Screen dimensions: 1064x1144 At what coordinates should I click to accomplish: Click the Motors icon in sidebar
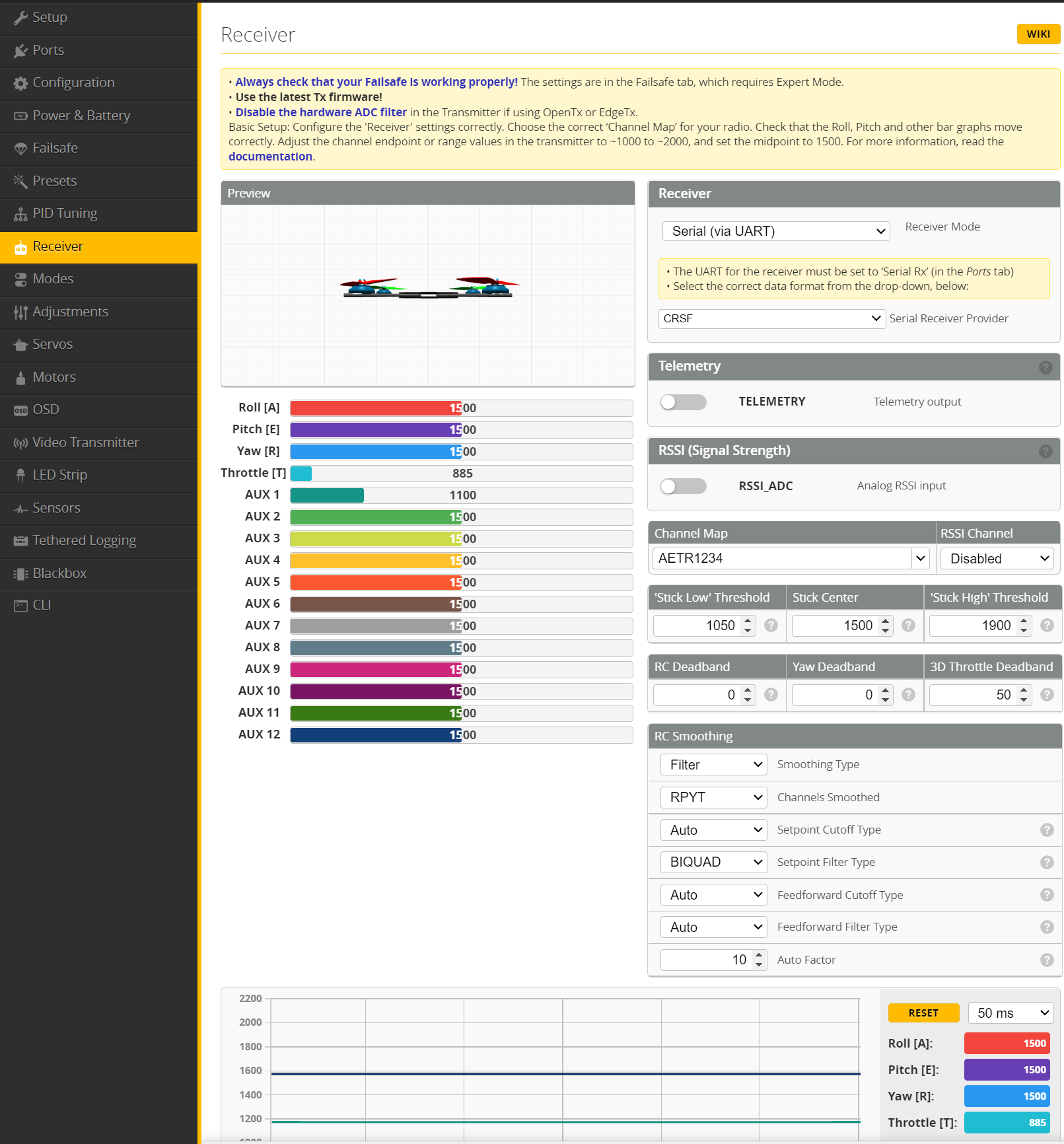coord(20,378)
